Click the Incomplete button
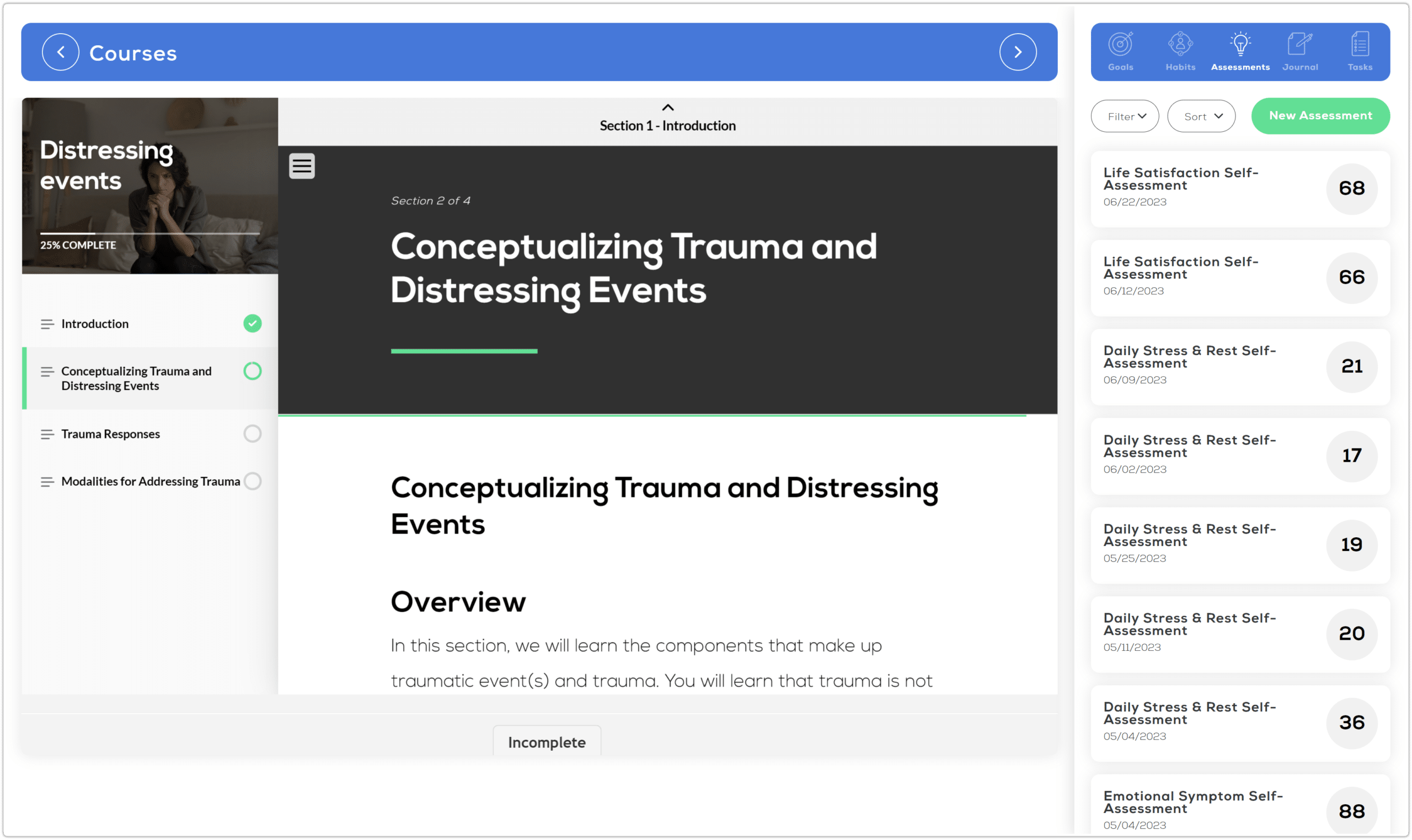The height and width of the screenshot is (840, 1412). pos(546,741)
